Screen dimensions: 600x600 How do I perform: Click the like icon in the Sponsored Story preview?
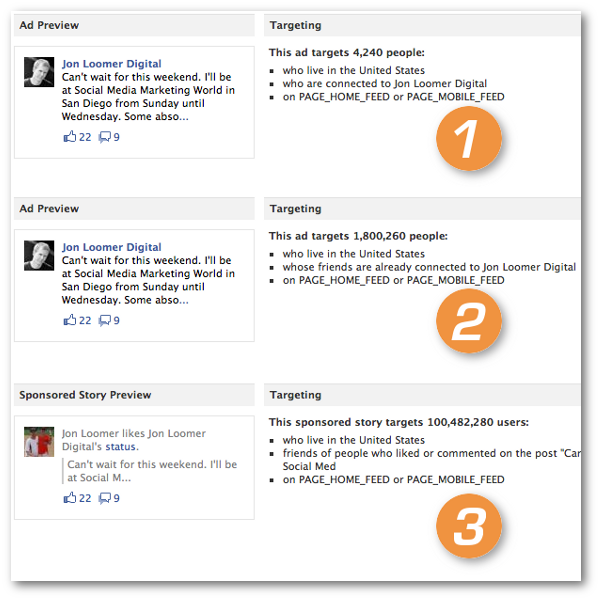(70, 498)
